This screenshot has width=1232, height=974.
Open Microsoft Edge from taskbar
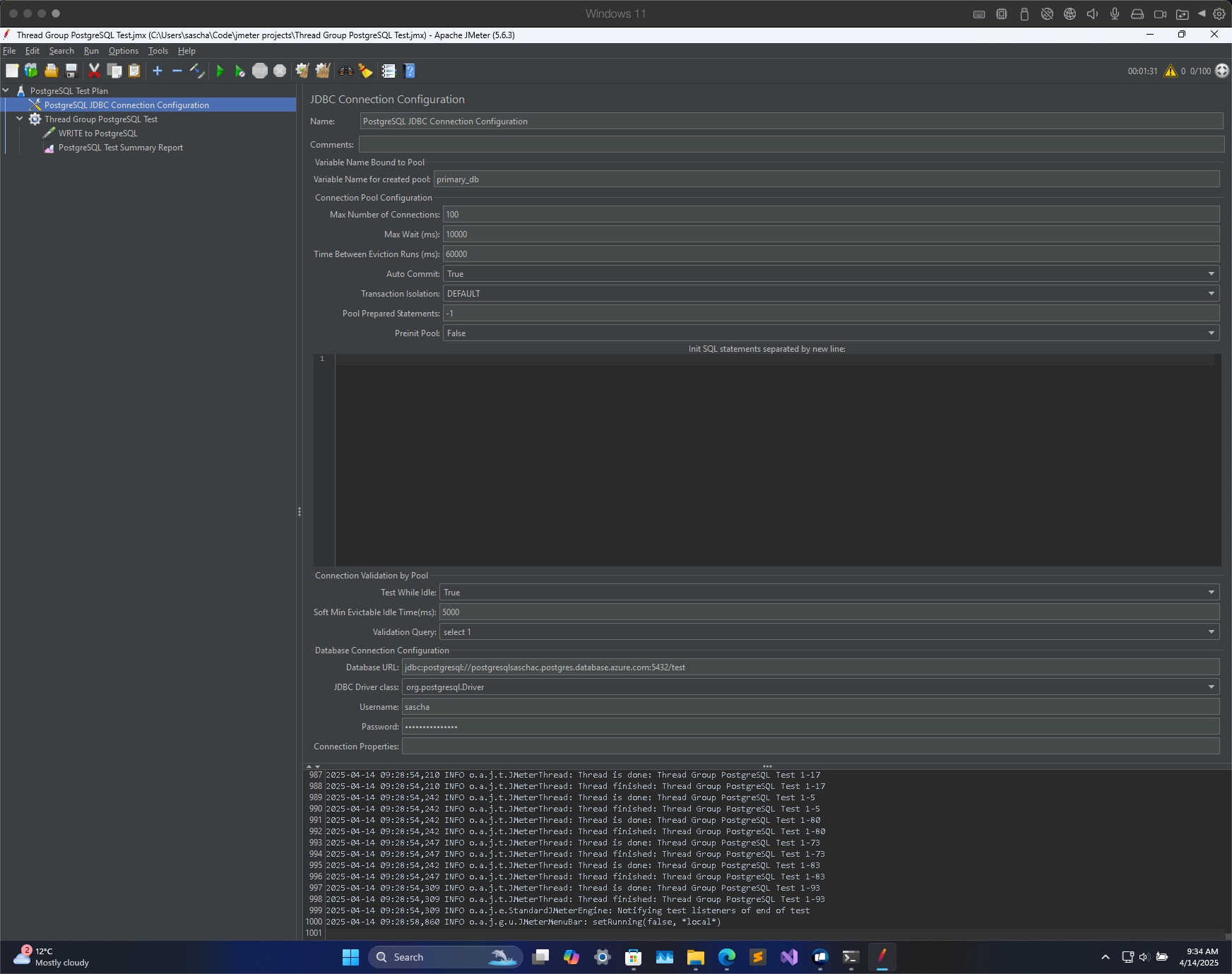coord(727,957)
